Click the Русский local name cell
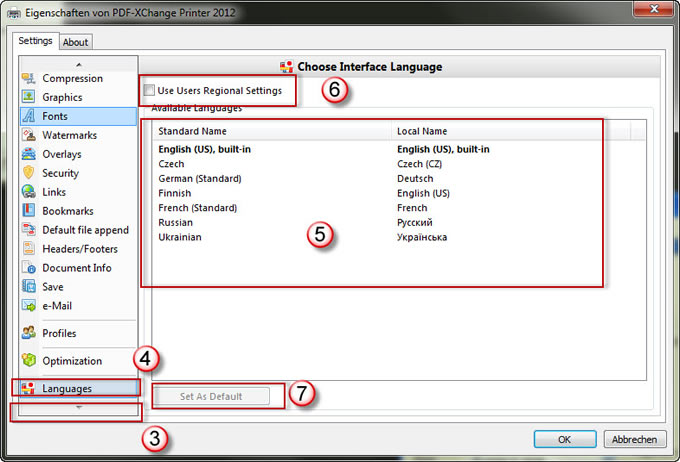Viewport: 680px width, 462px height. (415, 223)
